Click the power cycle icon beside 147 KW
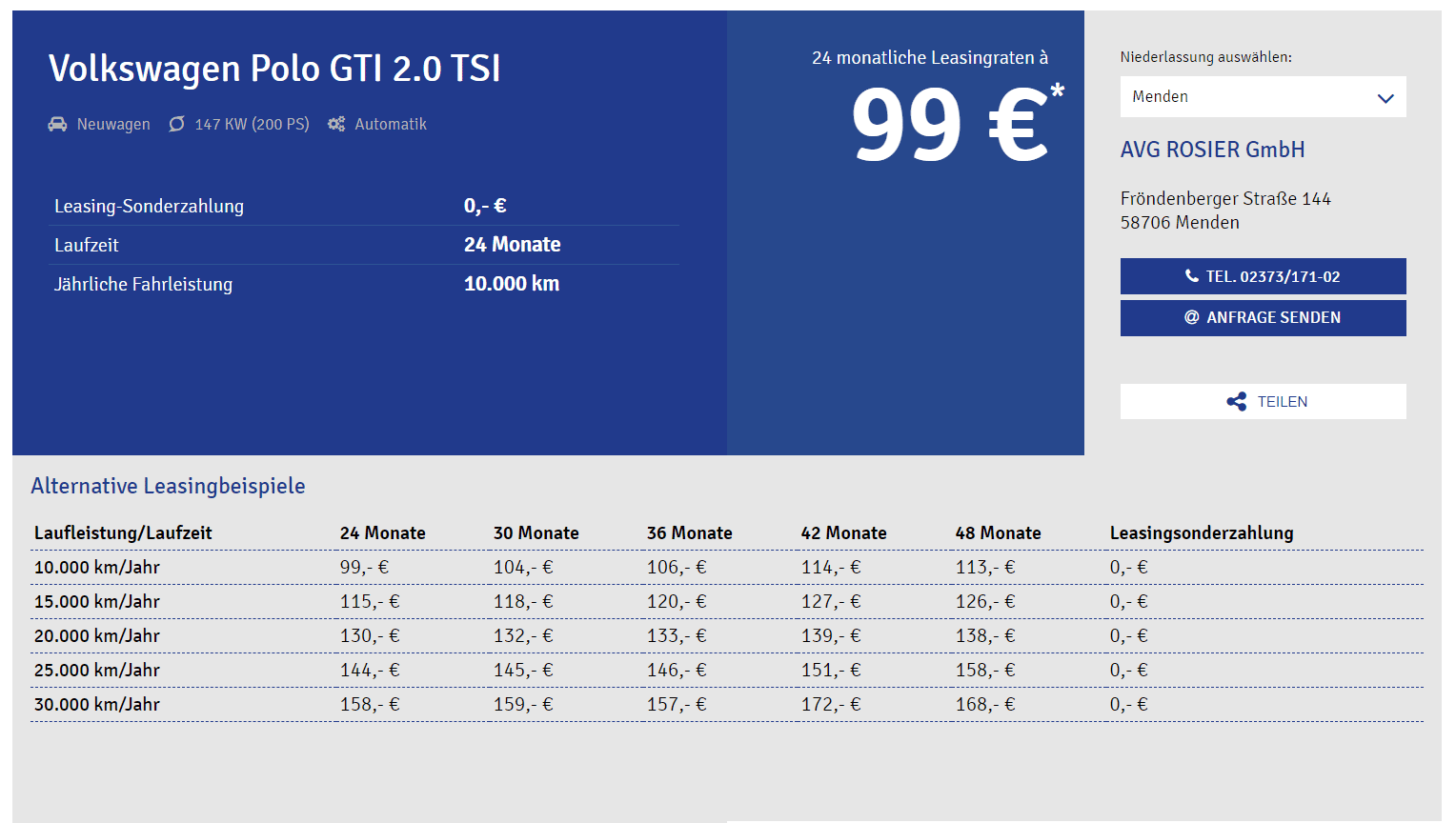1456x823 pixels. pos(176,124)
